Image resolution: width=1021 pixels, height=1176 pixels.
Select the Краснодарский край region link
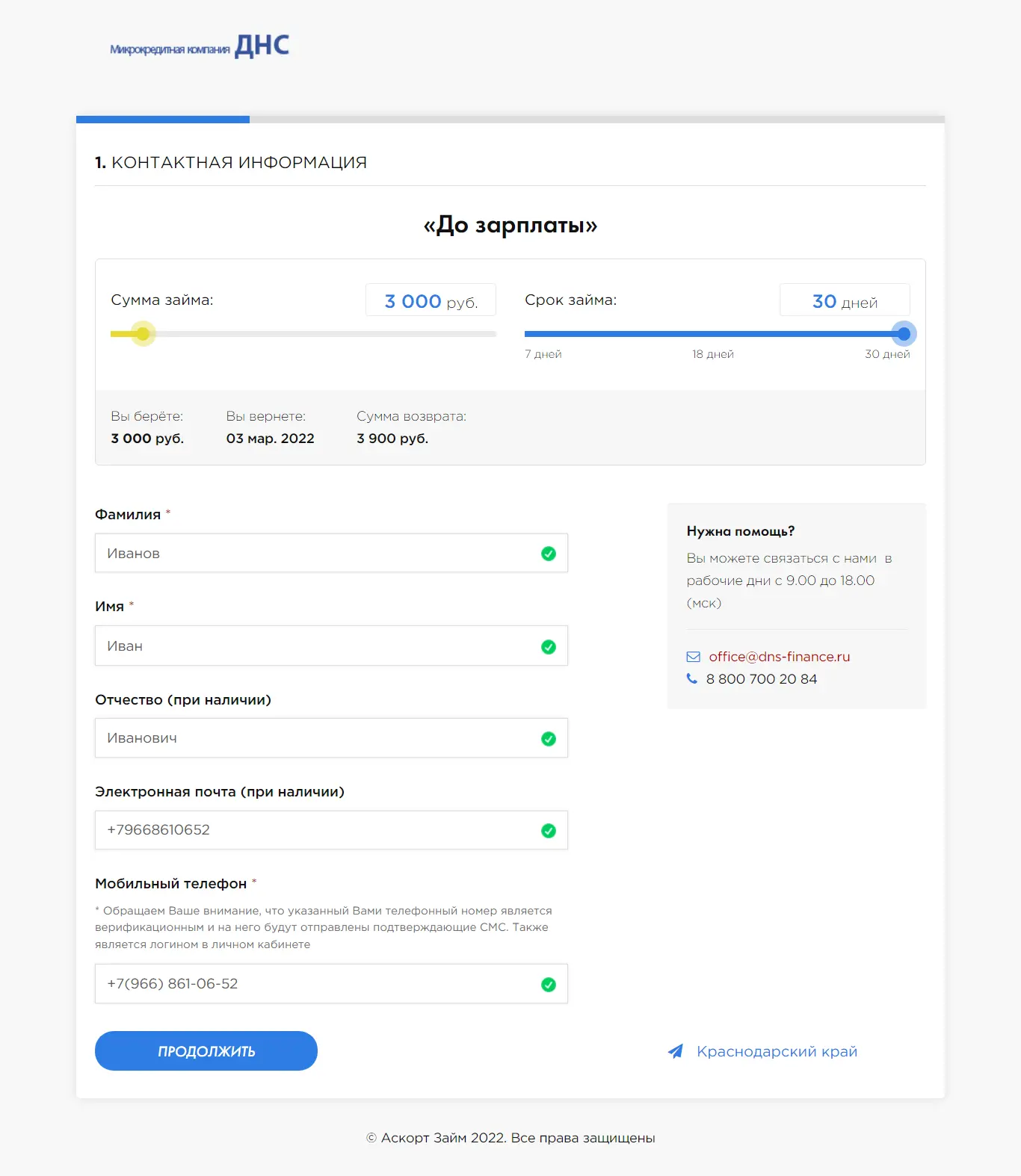tap(777, 1051)
